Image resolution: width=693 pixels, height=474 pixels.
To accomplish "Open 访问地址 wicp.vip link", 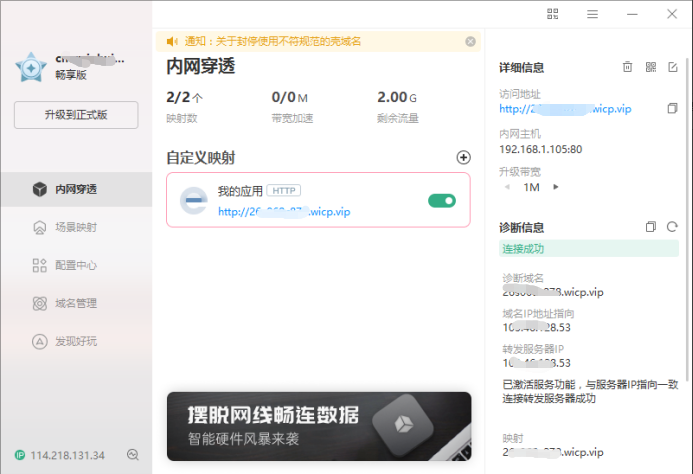I will pyautogui.click(x=565, y=109).
